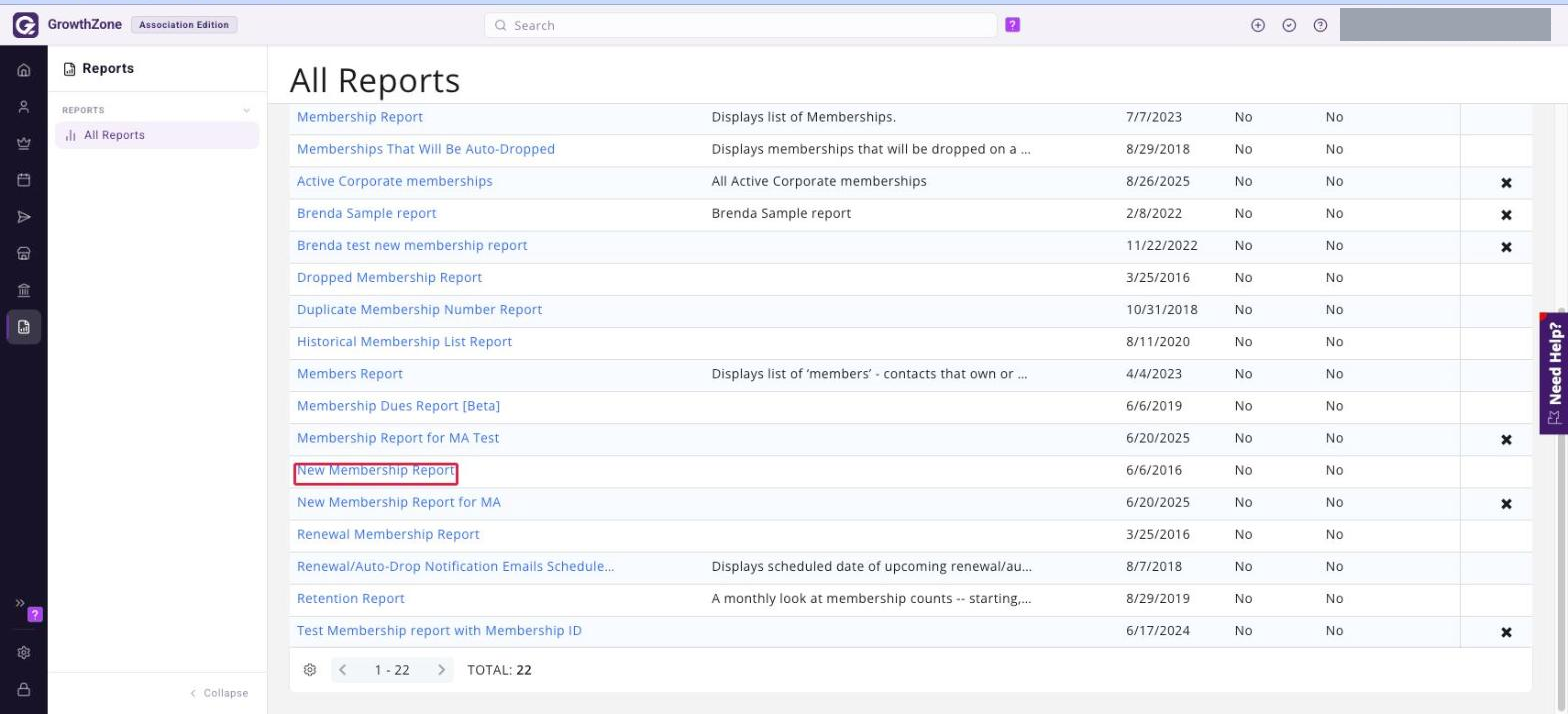This screenshot has width=1568, height=714.
Task: Open Test Membership report with Membership ID
Action: pos(440,630)
